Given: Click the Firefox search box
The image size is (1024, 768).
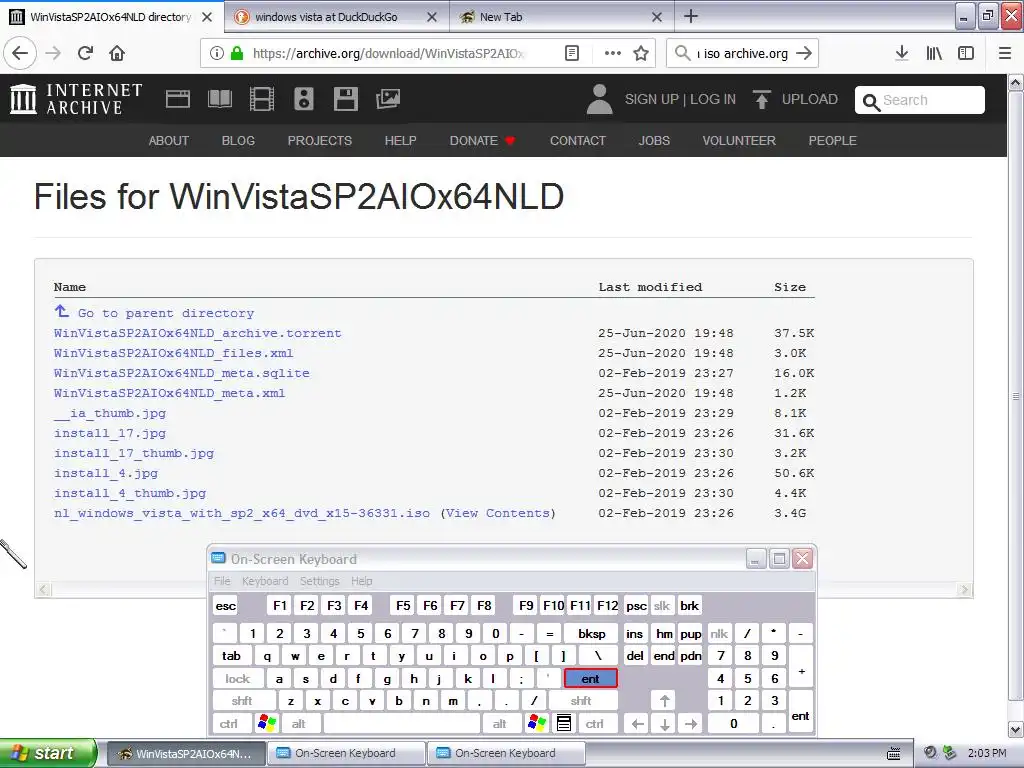Looking at the screenshot, I should (x=742, y=53).
